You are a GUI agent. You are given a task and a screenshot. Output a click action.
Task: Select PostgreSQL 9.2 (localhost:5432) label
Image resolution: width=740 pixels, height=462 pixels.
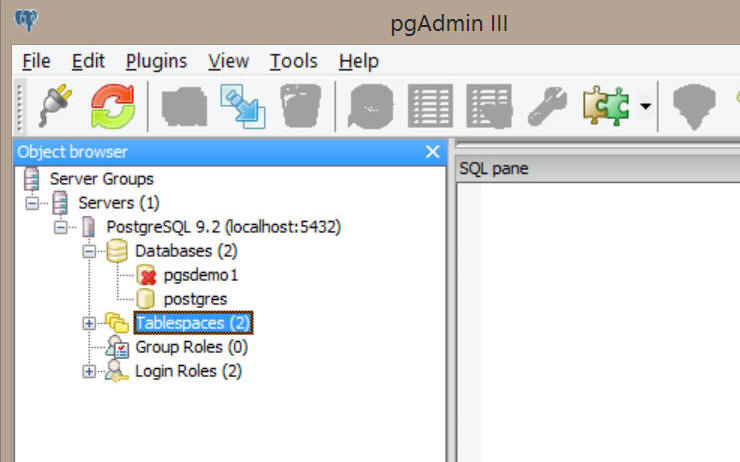(x=223, y=227)
